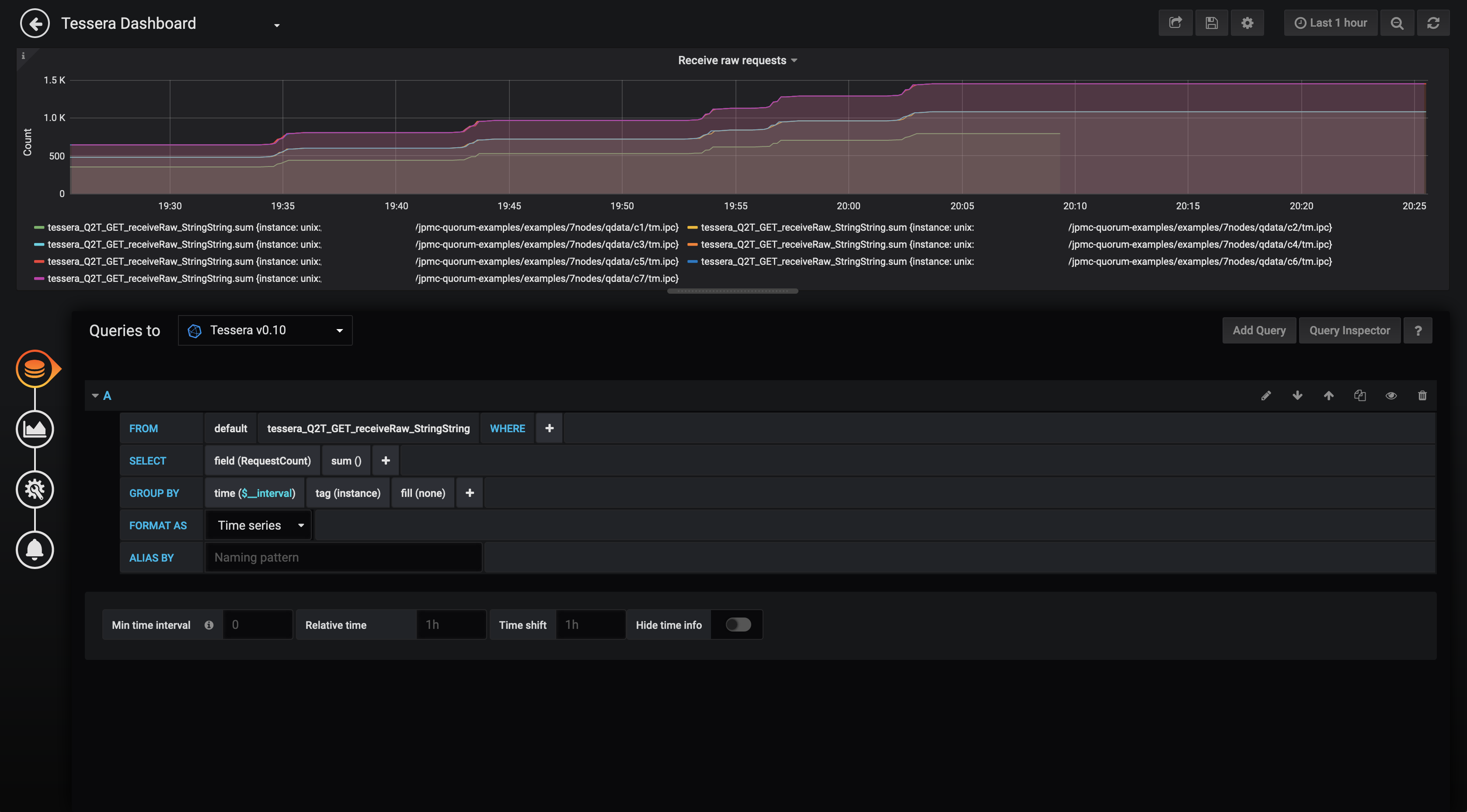Click the Add Query button
The image size is (1467, 812).
point(1259,330)
